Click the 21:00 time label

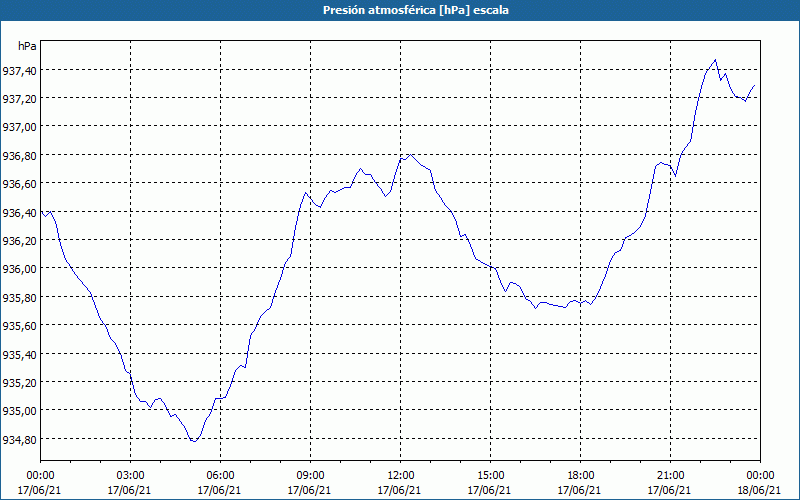670,476
